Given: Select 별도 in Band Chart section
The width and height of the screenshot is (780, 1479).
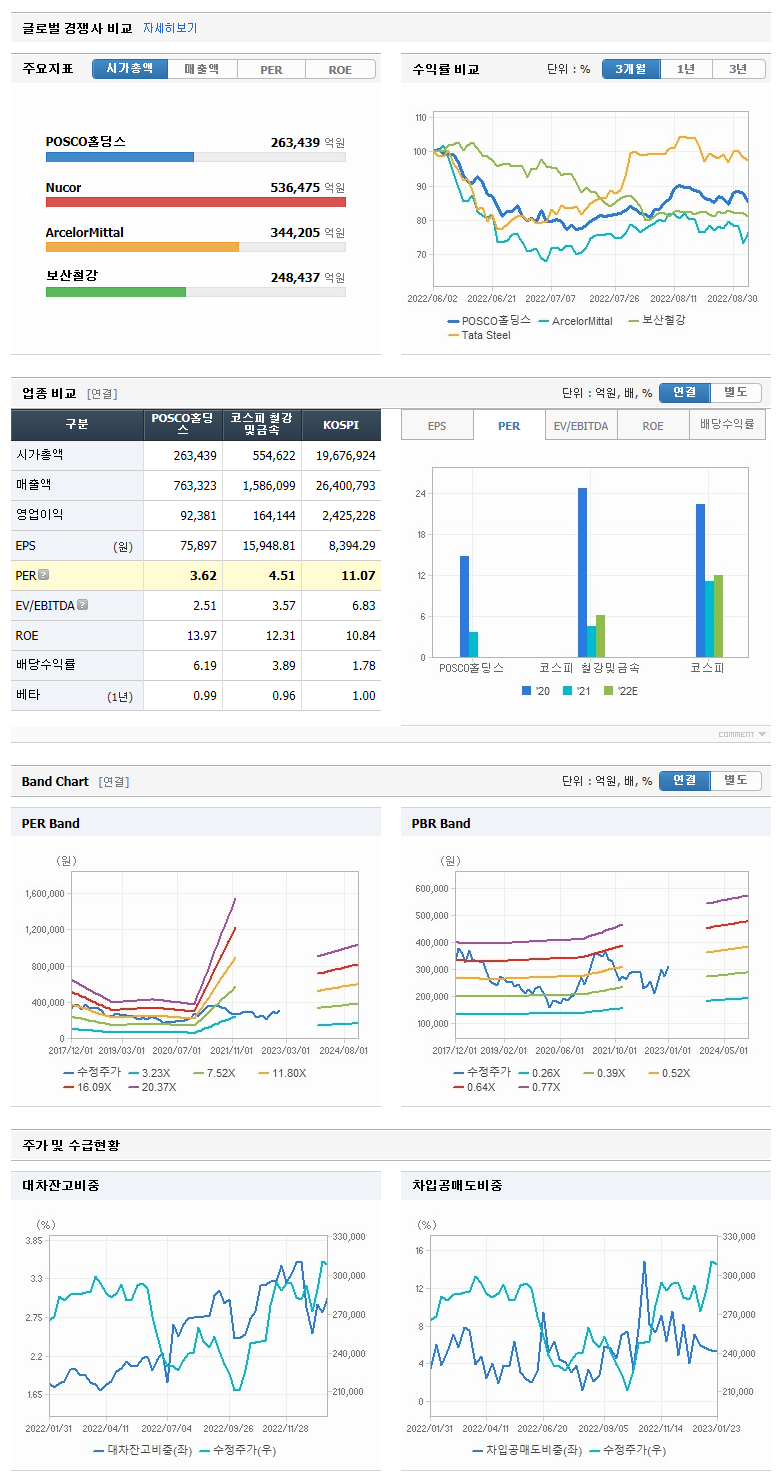Looking at the screenshot, I should [736, 780].
